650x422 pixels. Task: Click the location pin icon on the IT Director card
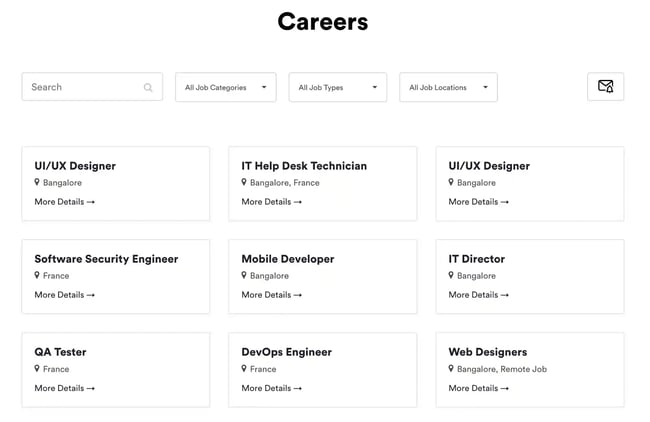451,275
